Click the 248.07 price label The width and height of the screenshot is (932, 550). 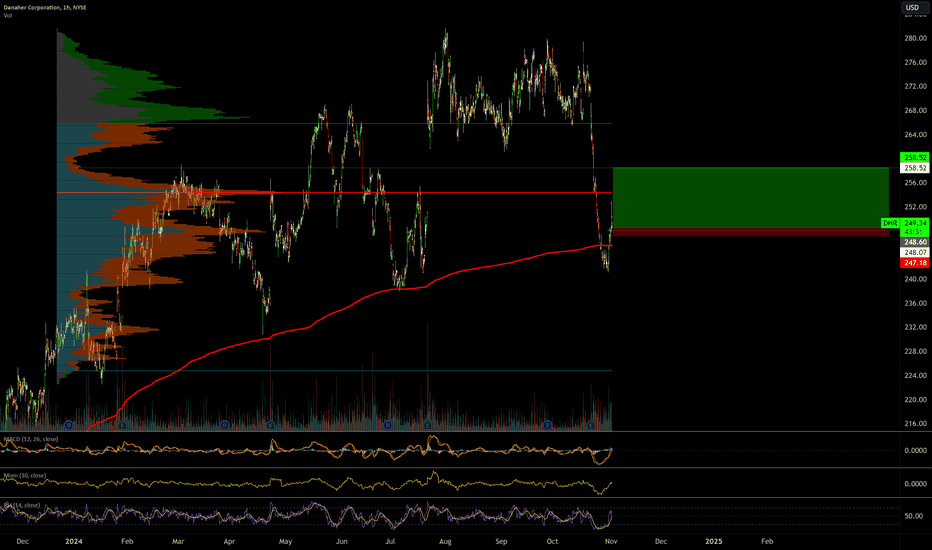[915, 253]
